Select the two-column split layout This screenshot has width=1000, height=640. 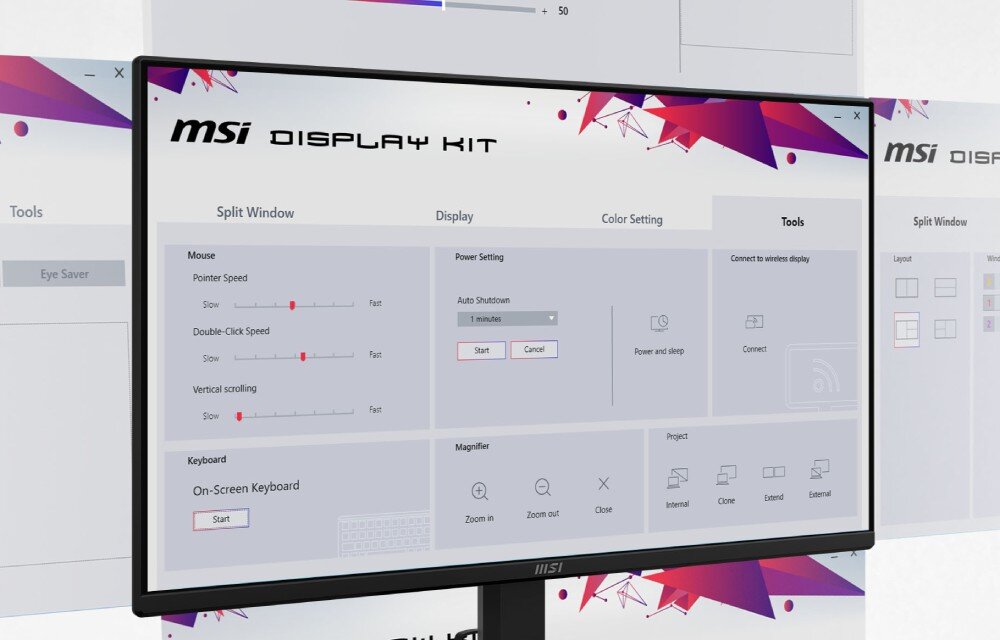[907, 287]
